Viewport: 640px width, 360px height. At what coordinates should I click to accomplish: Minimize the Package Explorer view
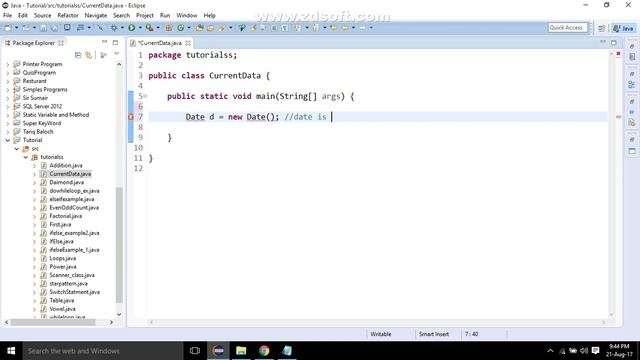pyautogui.click(x=104, y=42)
